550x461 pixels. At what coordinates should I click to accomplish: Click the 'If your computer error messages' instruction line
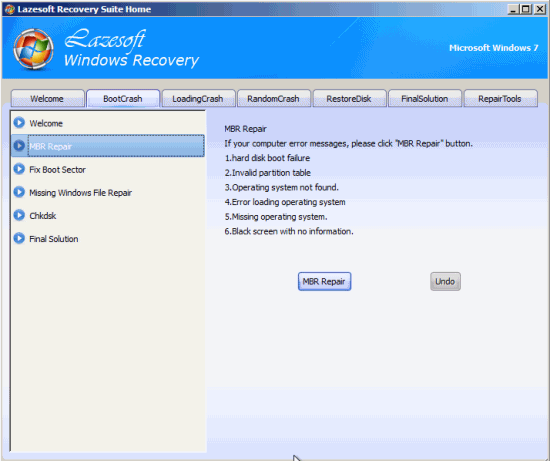coord(349,143)
